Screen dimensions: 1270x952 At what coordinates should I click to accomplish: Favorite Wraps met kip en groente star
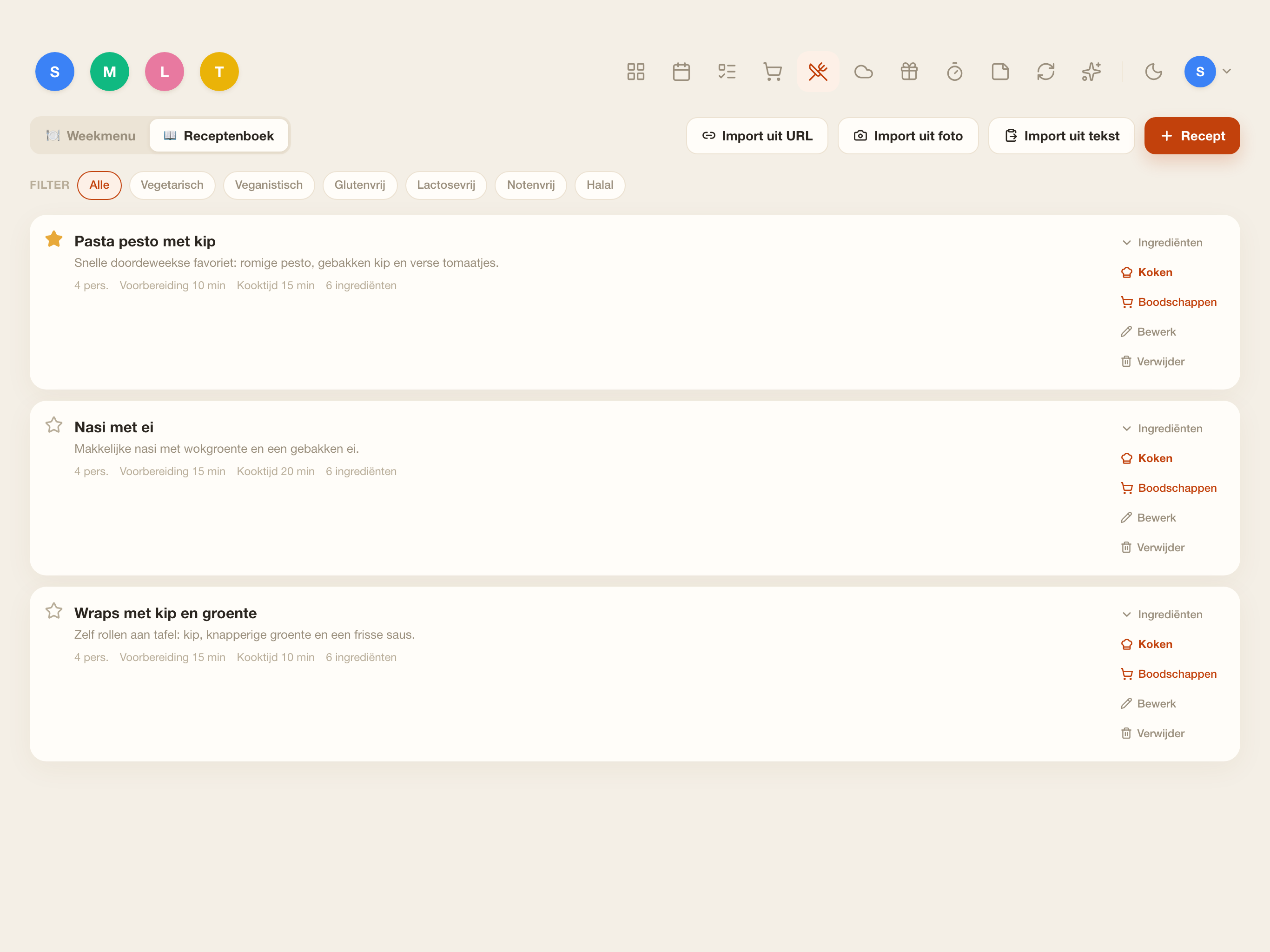pyautogui.click(x=54, y=611)
